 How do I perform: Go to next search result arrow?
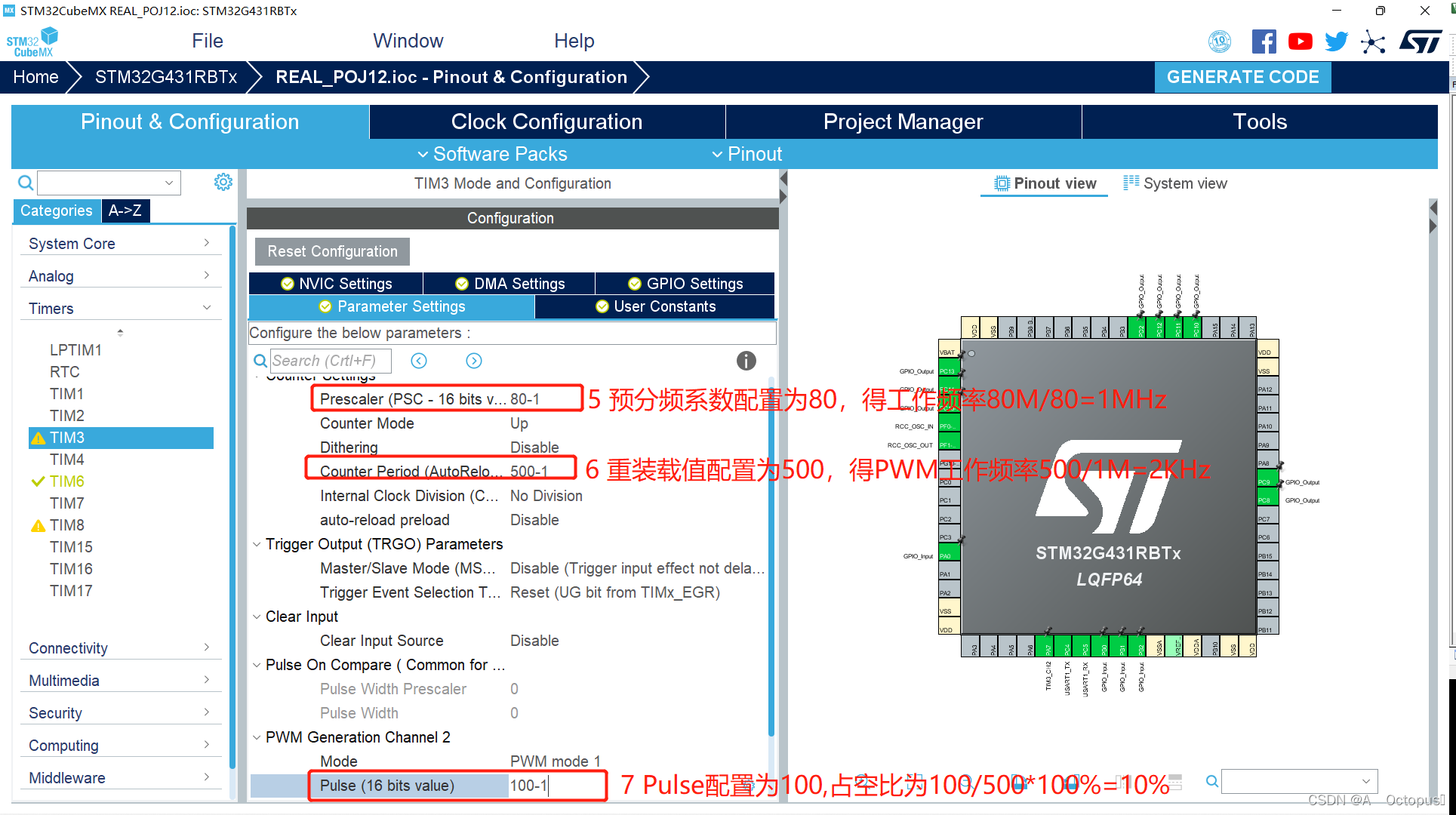pos(474,361)
